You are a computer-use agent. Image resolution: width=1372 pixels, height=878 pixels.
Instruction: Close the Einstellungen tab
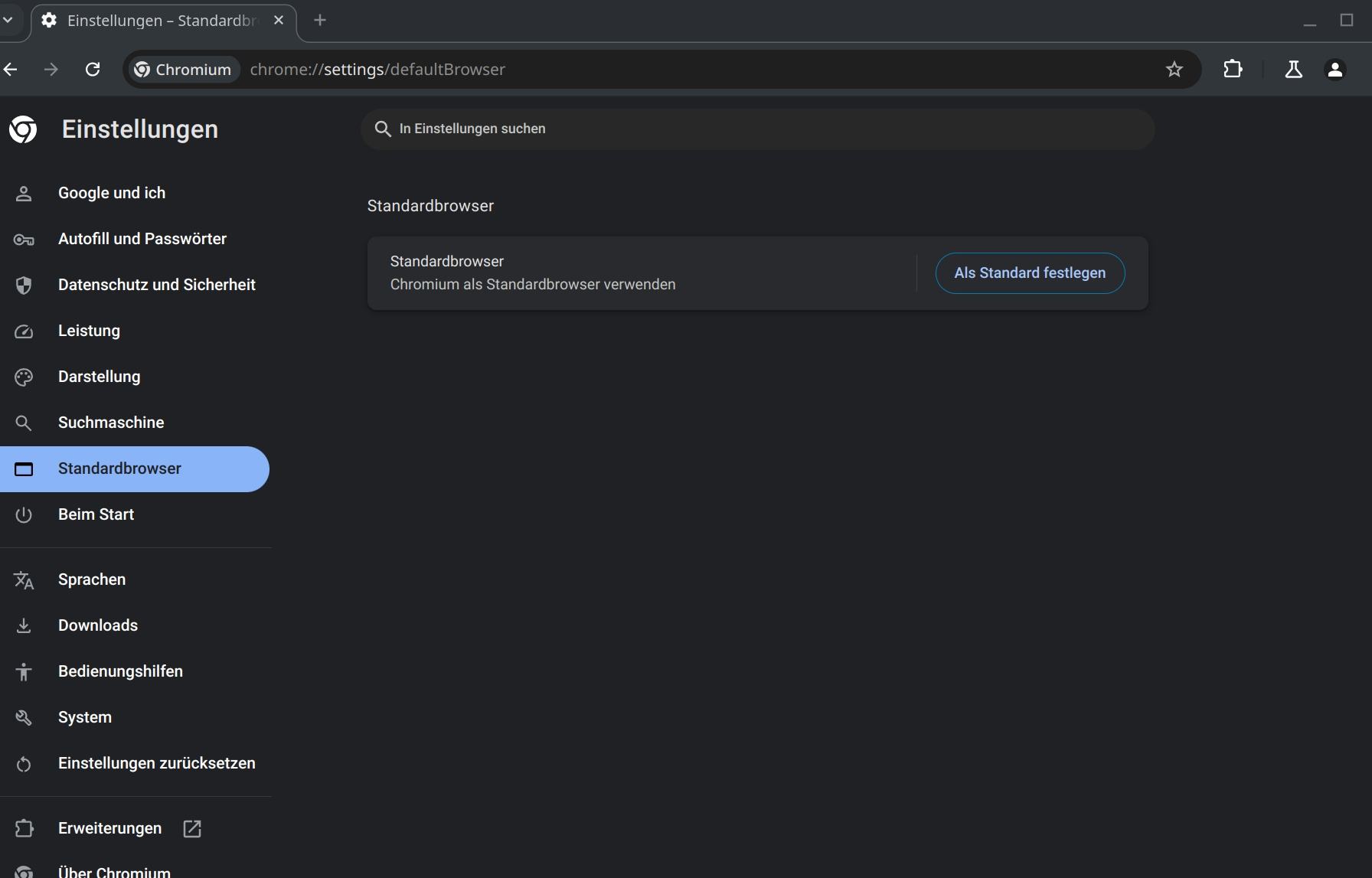point(279,21)
